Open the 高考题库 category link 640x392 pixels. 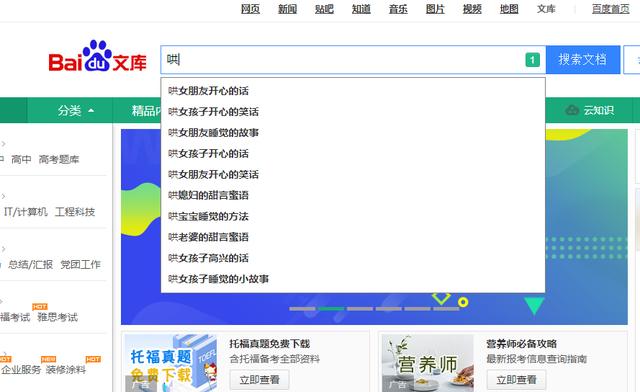pos(59,159)
